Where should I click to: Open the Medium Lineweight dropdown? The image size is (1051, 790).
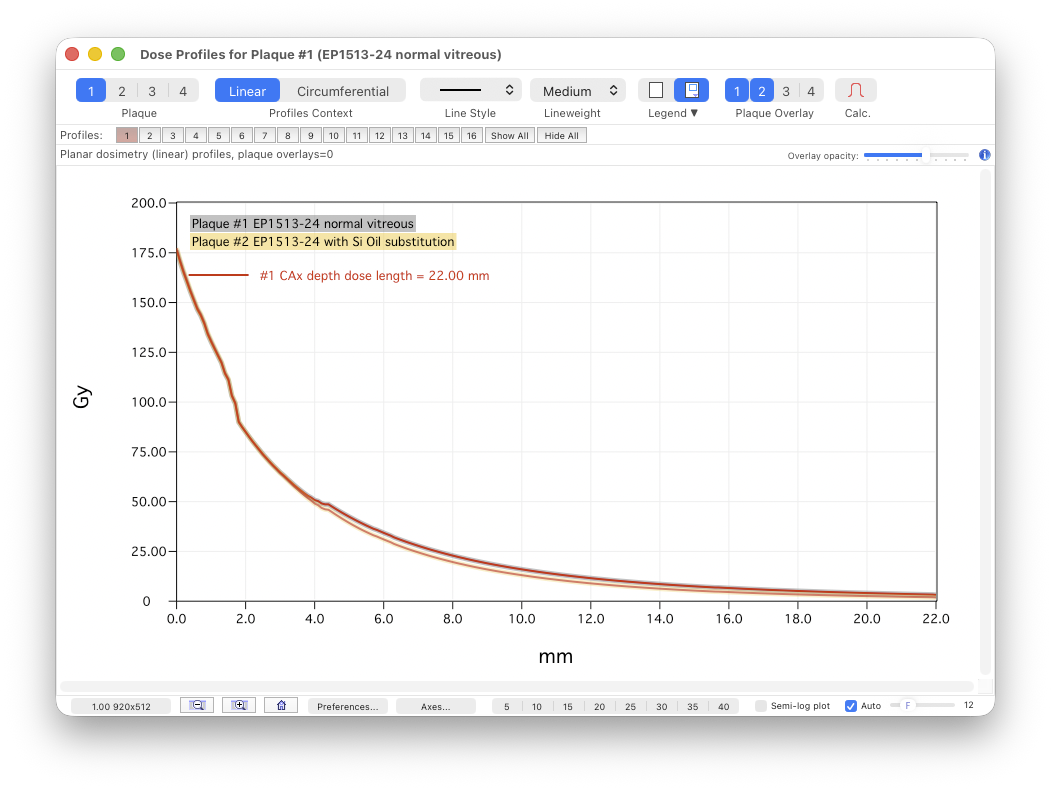point(578,91)
